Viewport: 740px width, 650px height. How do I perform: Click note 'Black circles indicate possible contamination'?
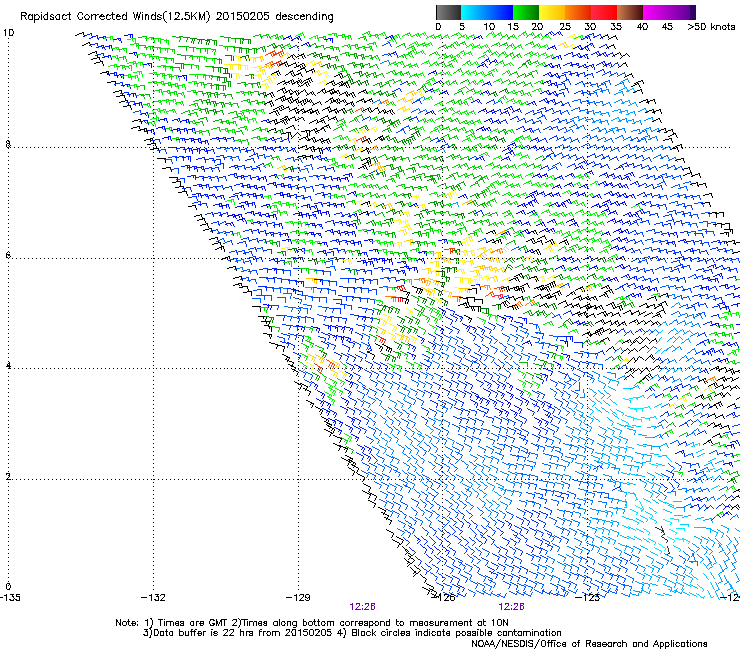[456, 633]
